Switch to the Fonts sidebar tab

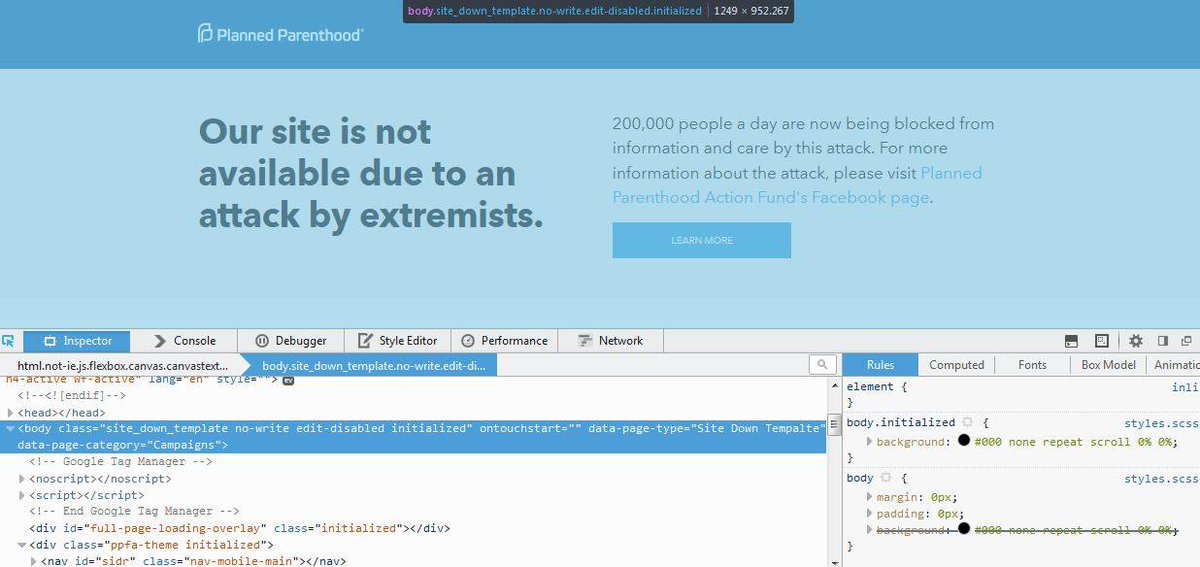[1032, 365]
